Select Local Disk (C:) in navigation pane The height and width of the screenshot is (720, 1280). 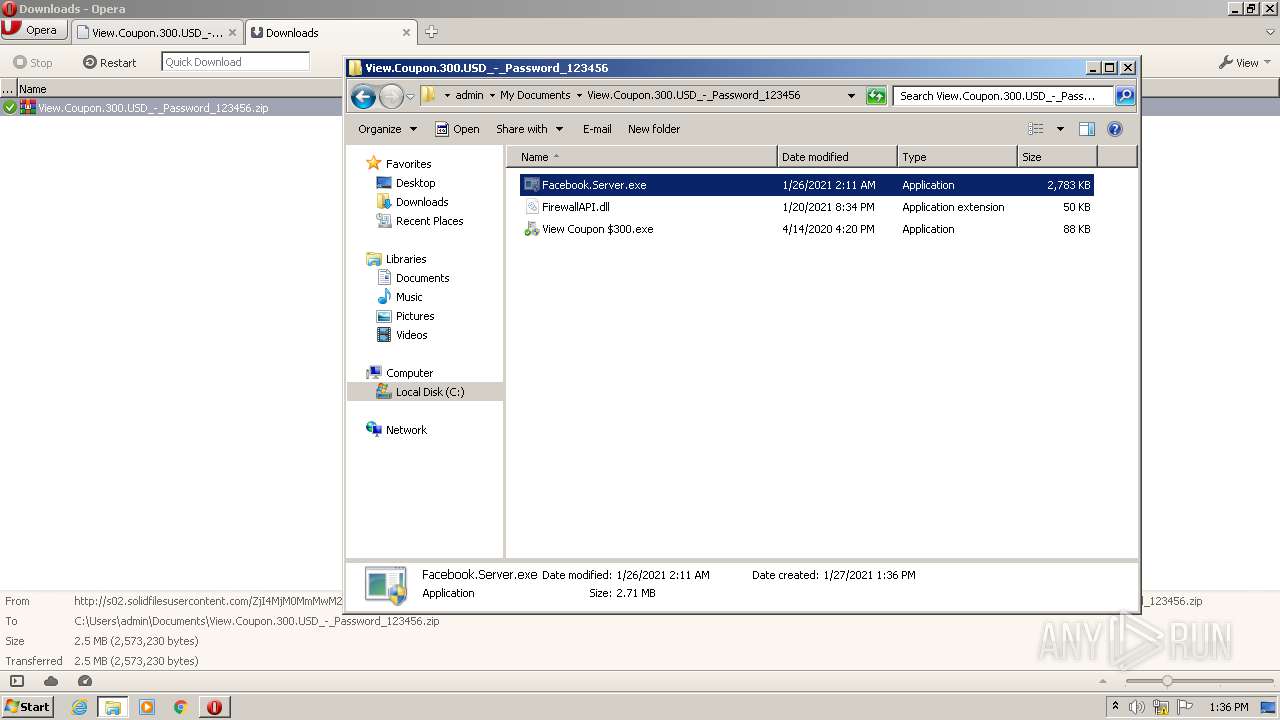coord(425,392)
